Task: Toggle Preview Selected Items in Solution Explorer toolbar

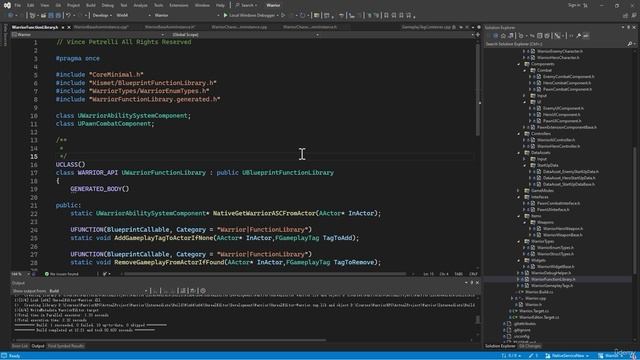Action: pos(586,36)
